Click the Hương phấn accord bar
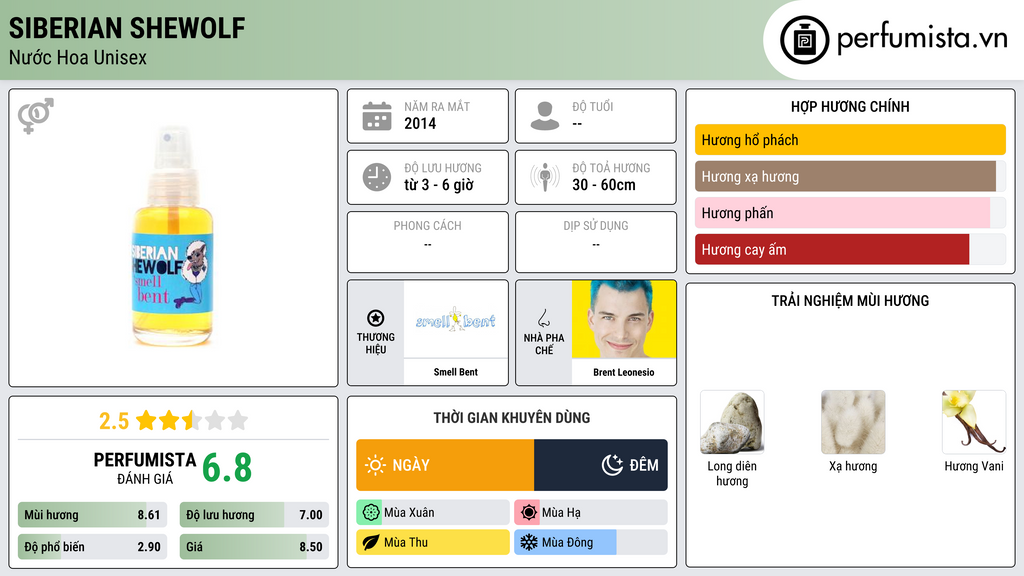The image size is (1024, 576). 850,213
